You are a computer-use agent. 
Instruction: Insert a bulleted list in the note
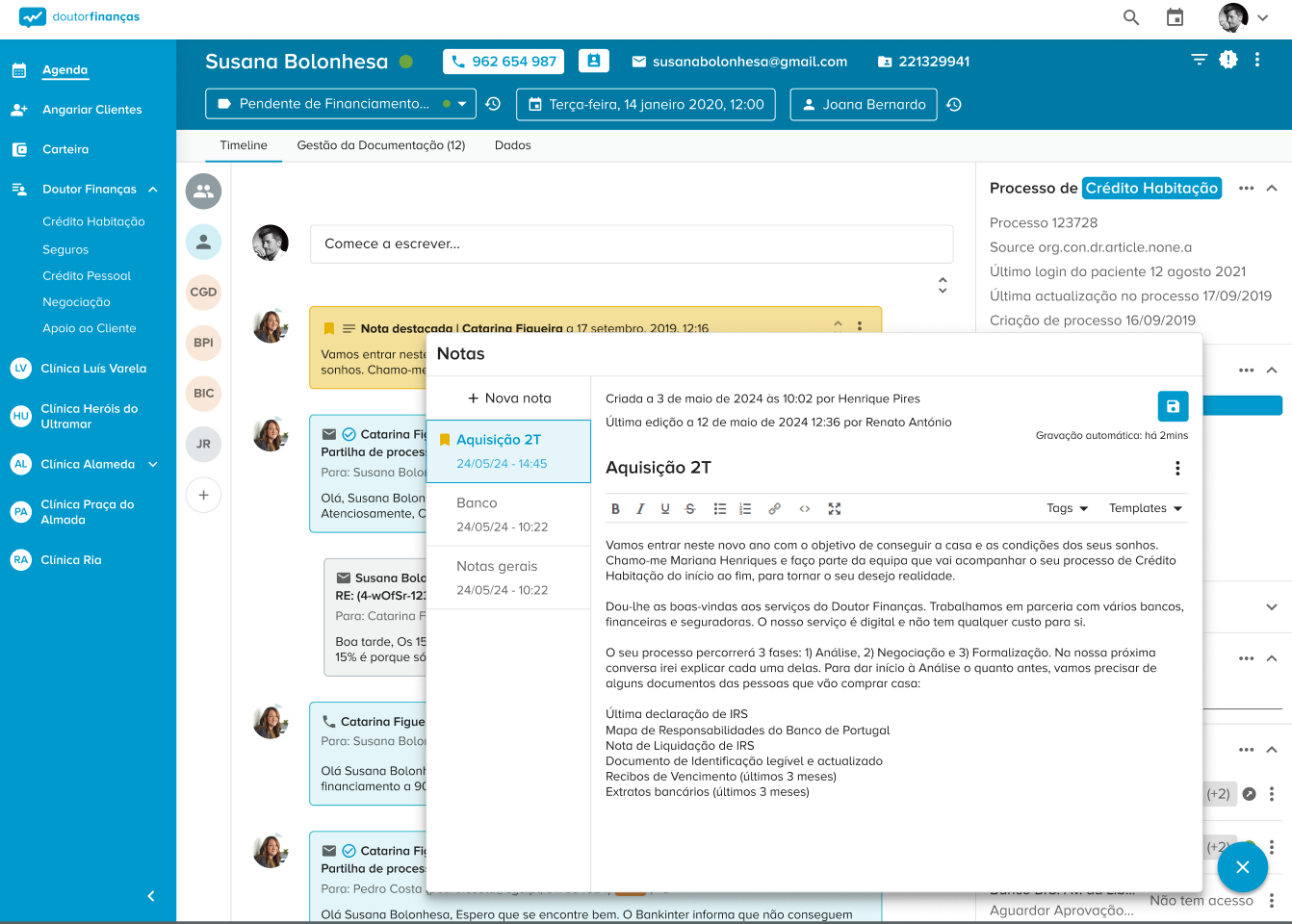point(719,509)
